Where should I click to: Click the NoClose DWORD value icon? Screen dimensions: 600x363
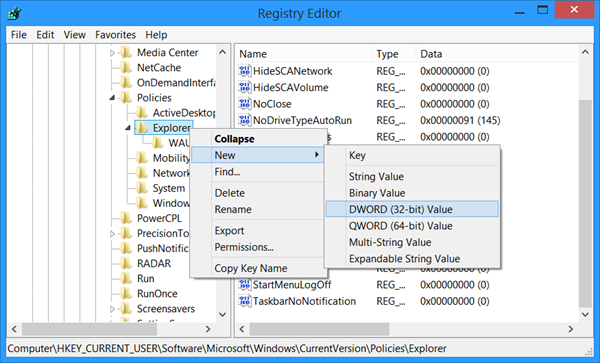click(245, 104)
